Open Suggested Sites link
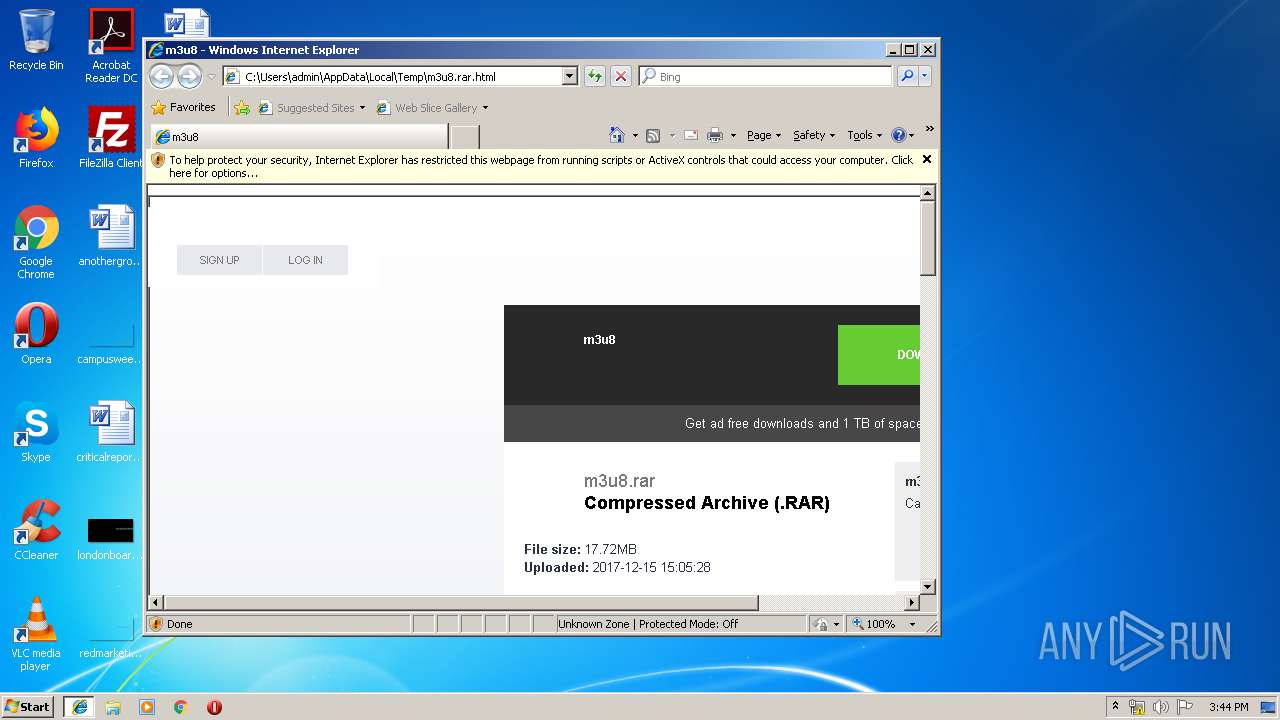The width and height of the screenshot is (1280, 720). pos(312,108)
